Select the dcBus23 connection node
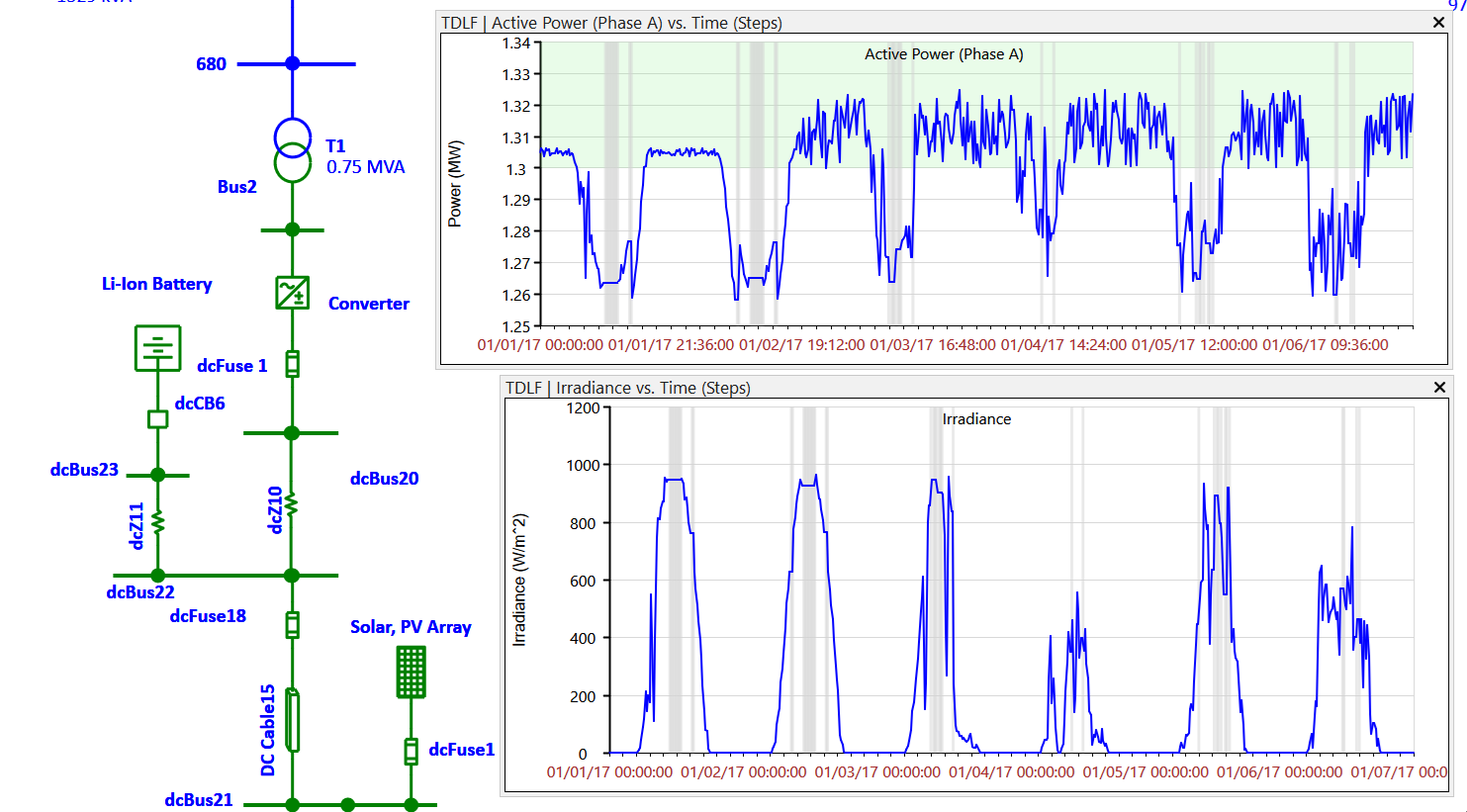The height and width of the screenshot is (812, 1467). coord(157,476)
